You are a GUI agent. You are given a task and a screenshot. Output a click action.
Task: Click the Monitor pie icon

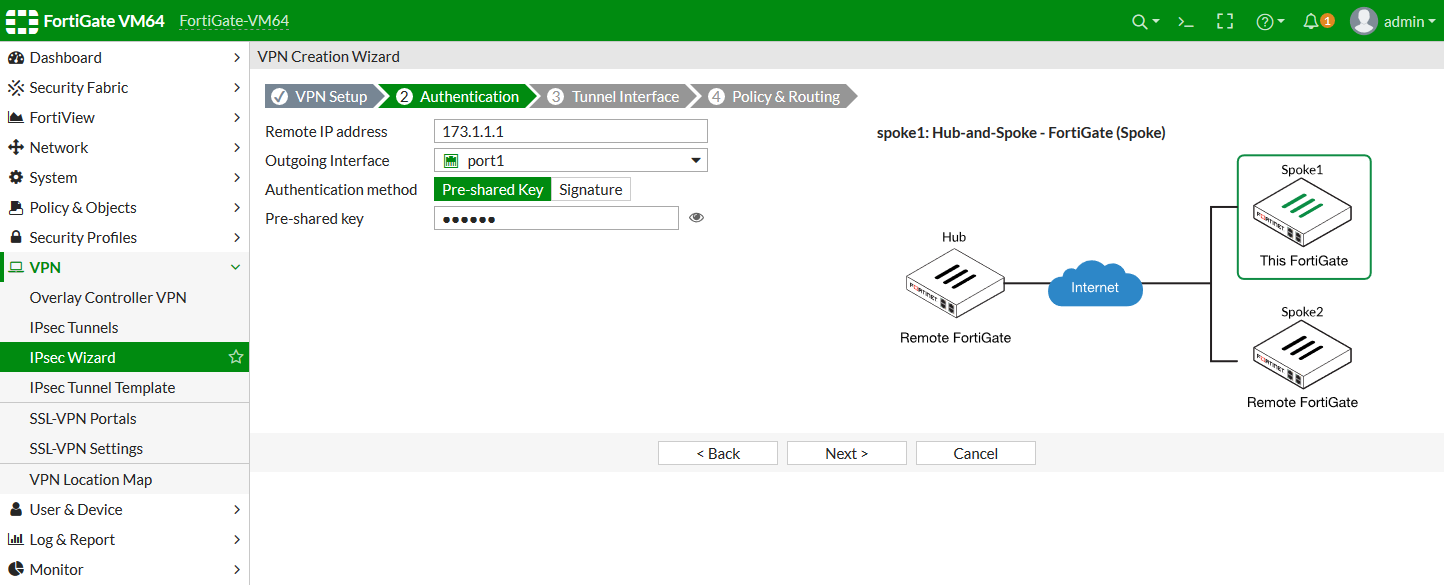tap(15, 570)
